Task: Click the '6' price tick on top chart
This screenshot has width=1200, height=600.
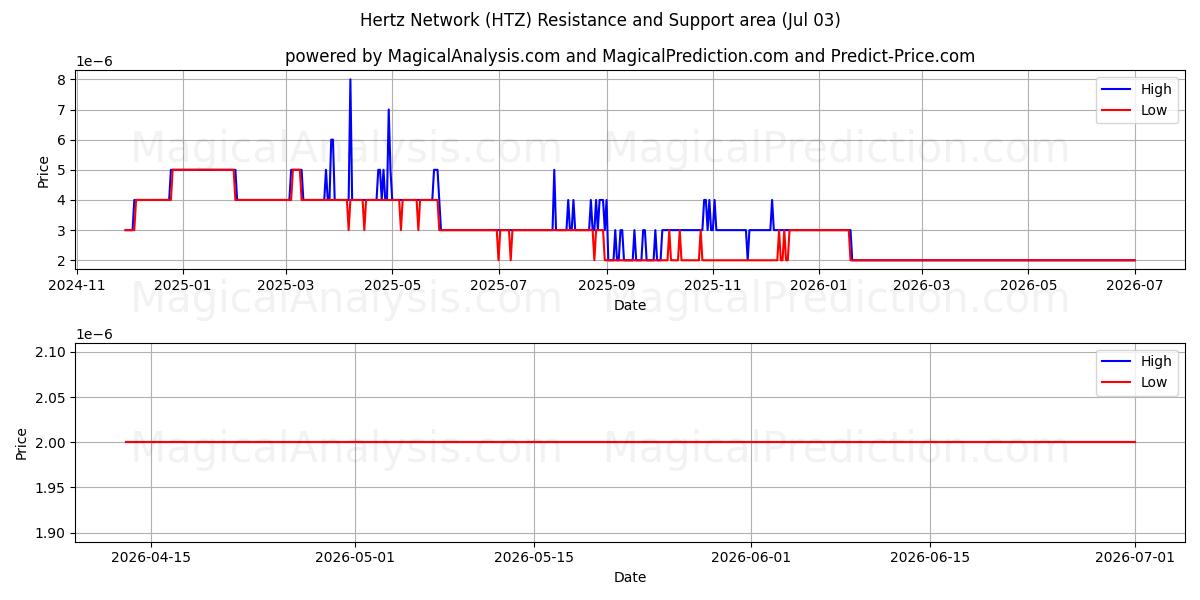Action: click(x=61, y=140)
